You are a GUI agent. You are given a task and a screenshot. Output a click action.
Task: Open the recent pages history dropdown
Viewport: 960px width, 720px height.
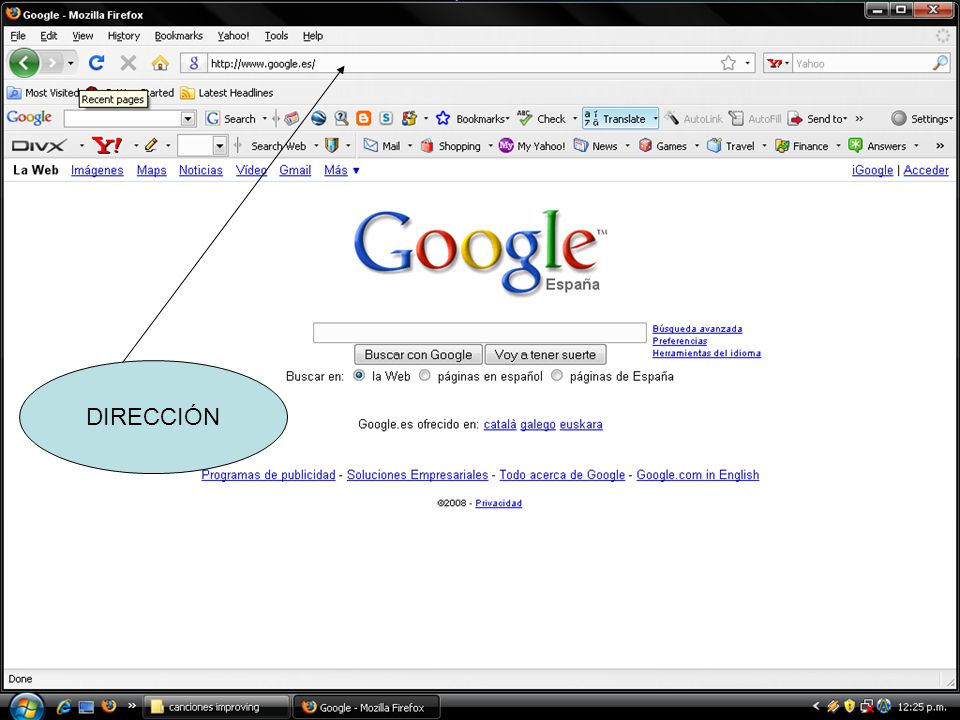[x=71, y=63]
